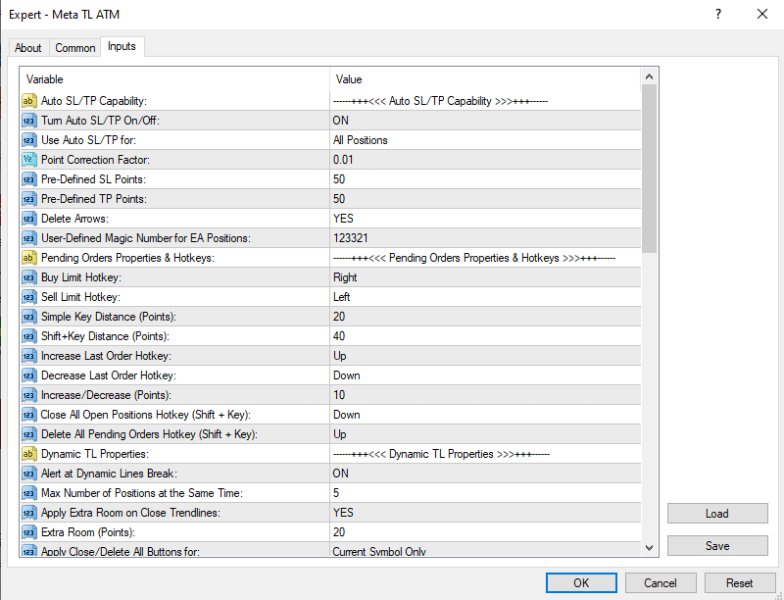Edit the Magic Number value 123321
Screen dimensions: 784x600
click(485, 238)
